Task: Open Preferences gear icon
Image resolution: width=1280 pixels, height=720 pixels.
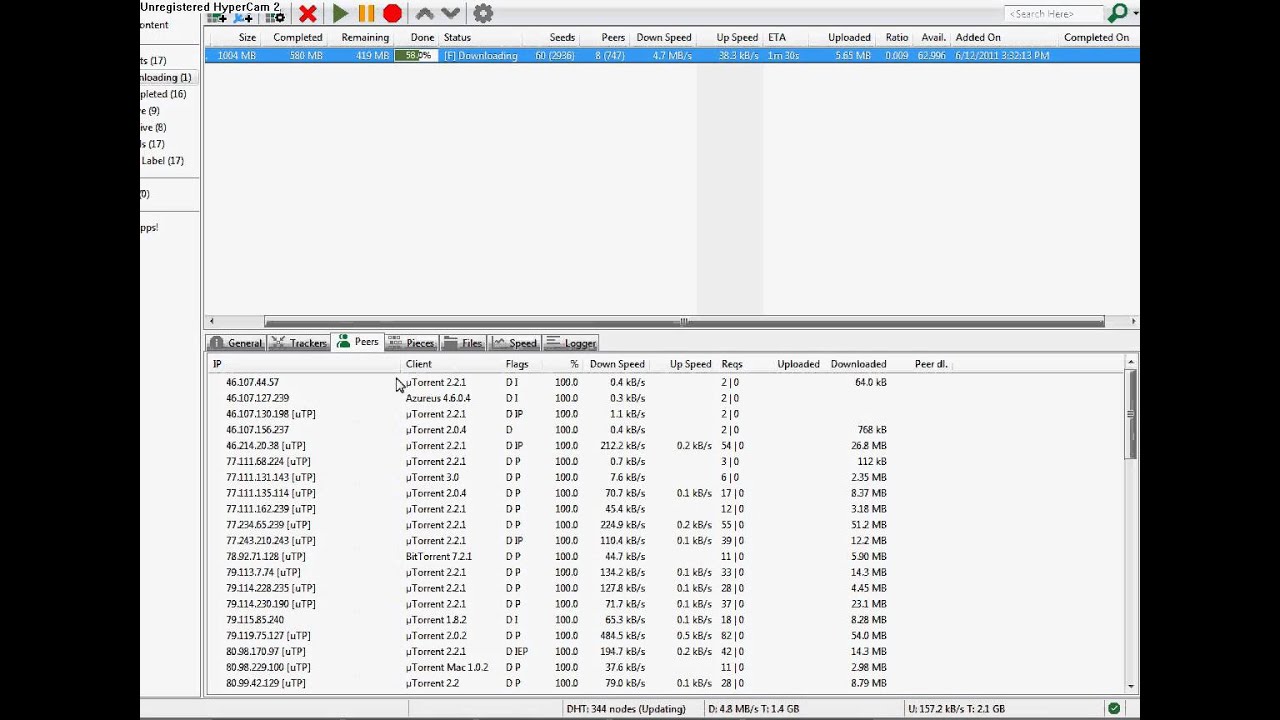Action: [x=483, y=14]
